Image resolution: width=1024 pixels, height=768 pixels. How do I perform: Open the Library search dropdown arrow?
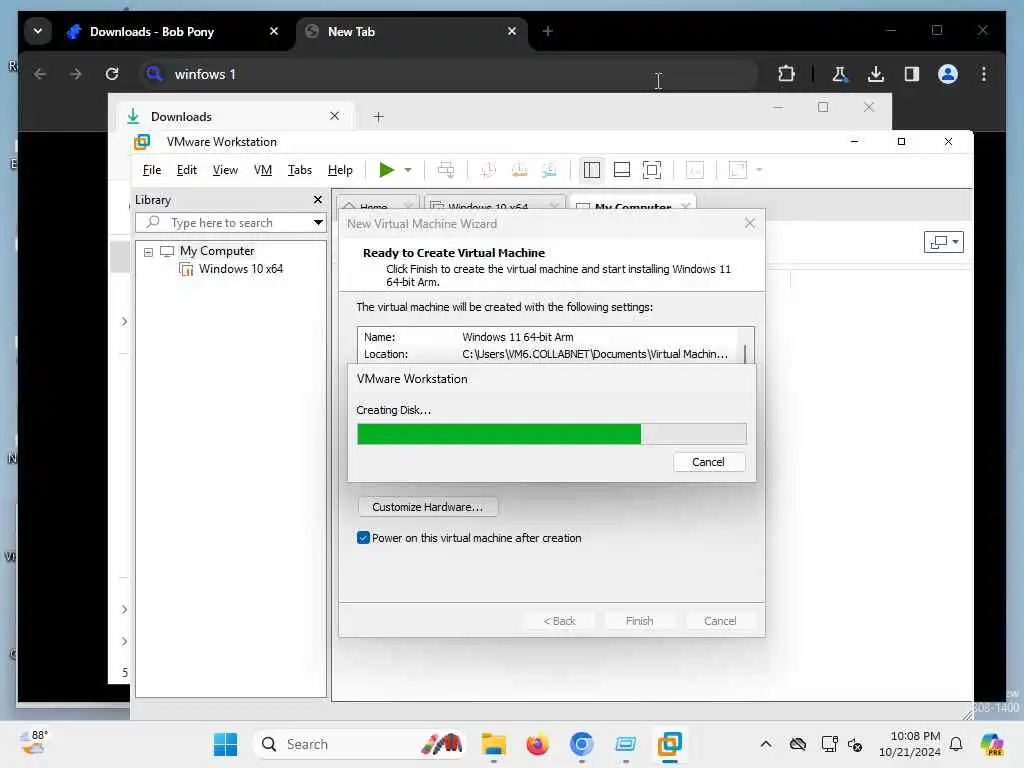pos(318,223)
